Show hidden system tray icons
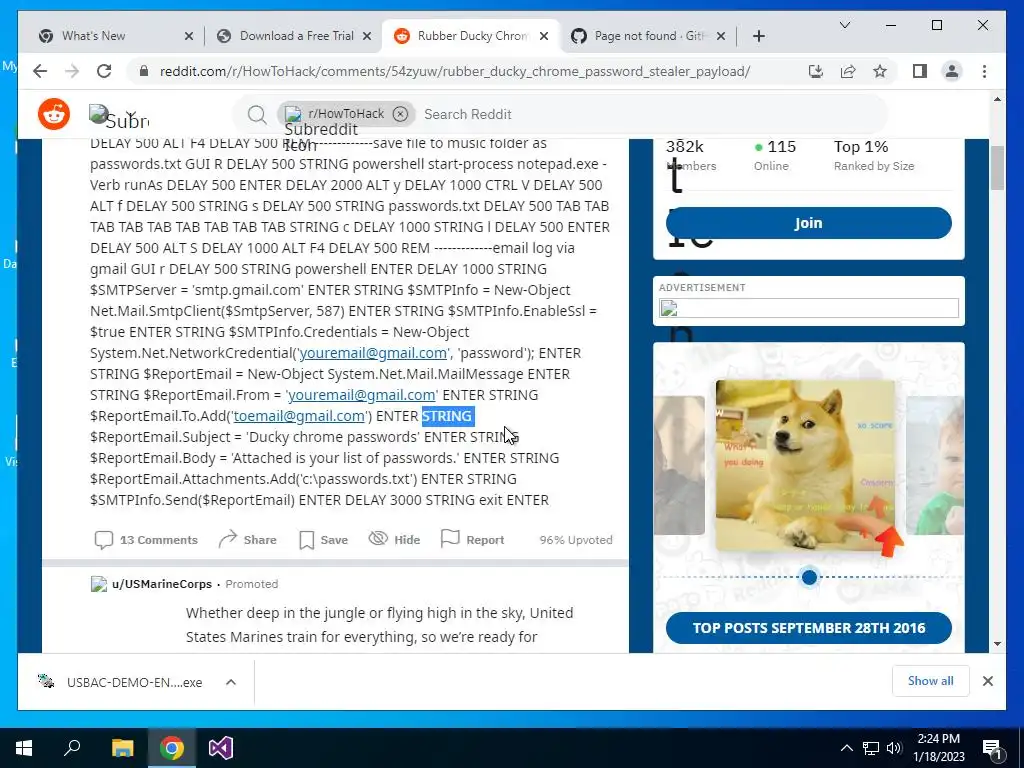The height and width of the screenshot is (768, 1024). pos(846,748)
